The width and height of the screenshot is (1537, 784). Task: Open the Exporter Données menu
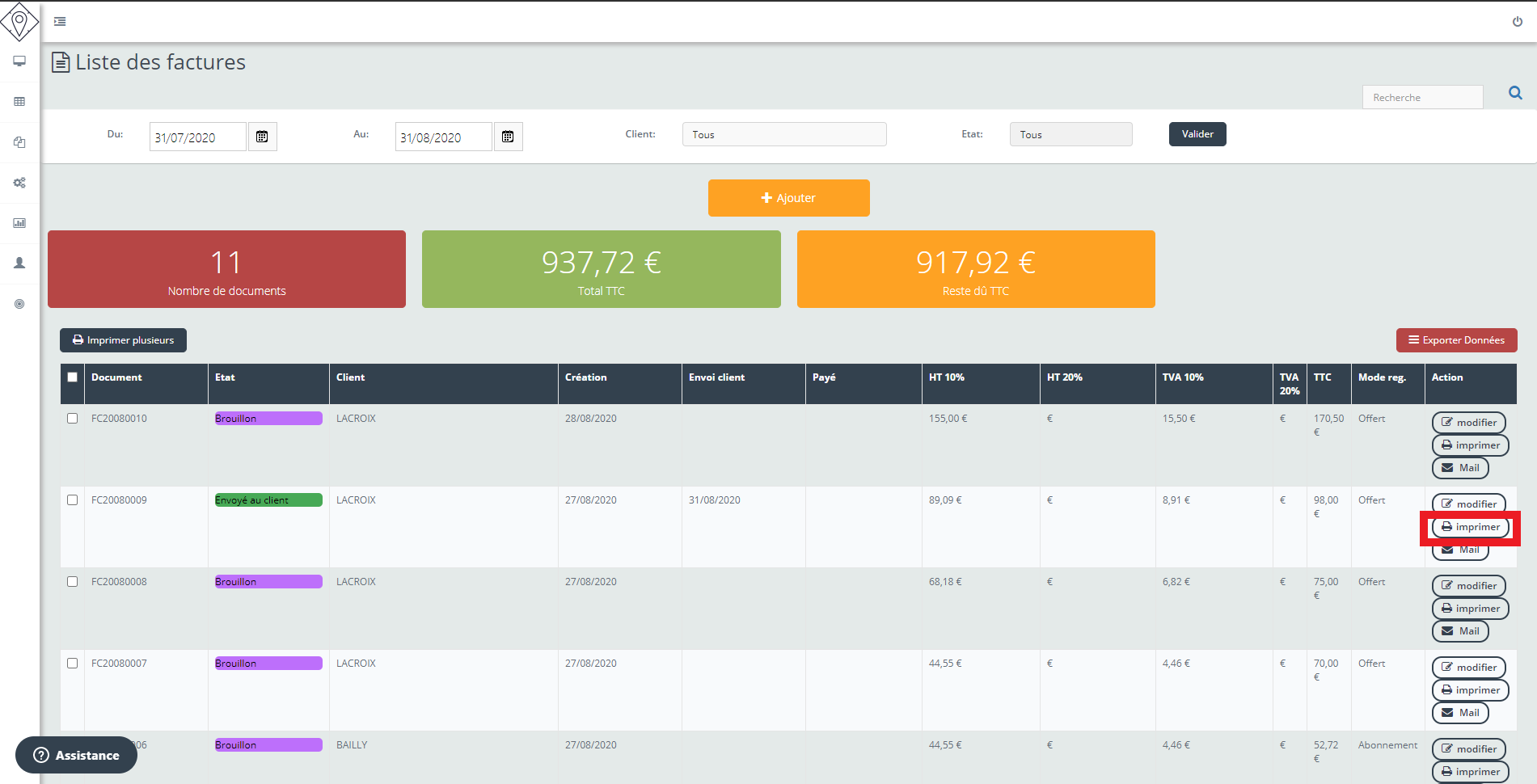(x=1456, y=340)
